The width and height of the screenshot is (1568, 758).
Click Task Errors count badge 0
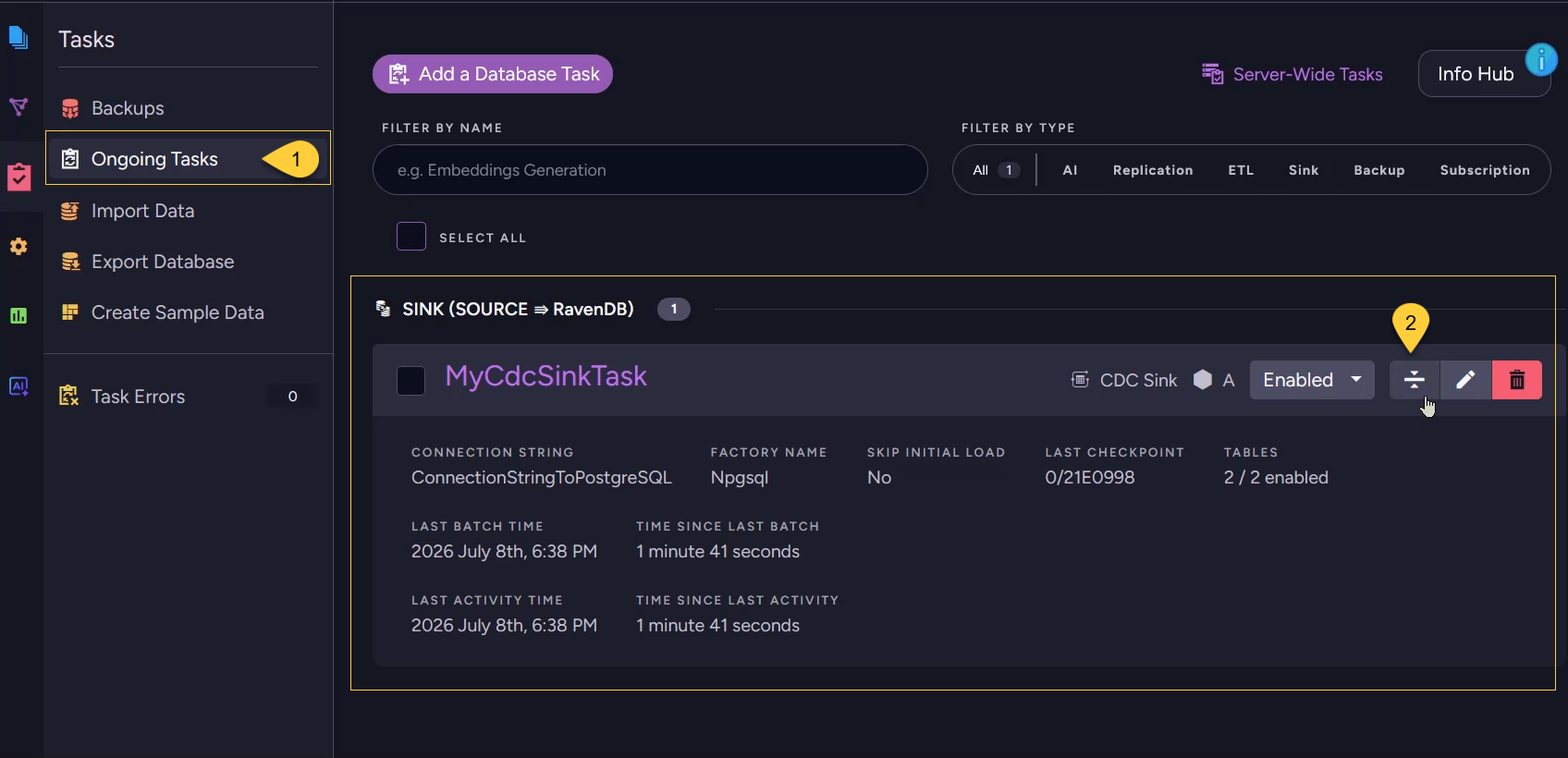click(293, 397)
